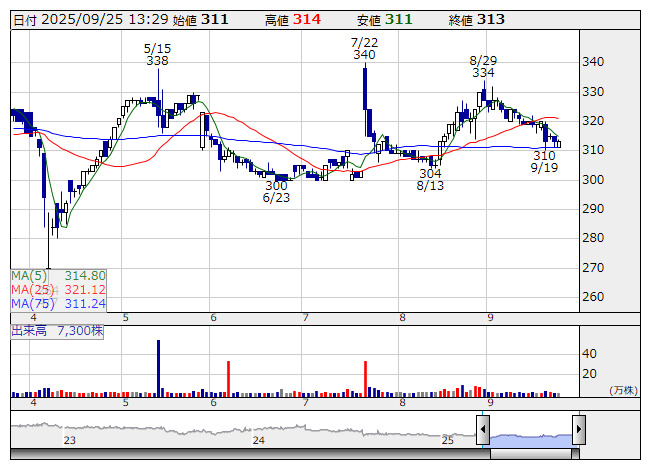Click the right range handle in the overview
This screenshot has height=470, width=653.
click(x=578, y=431)
